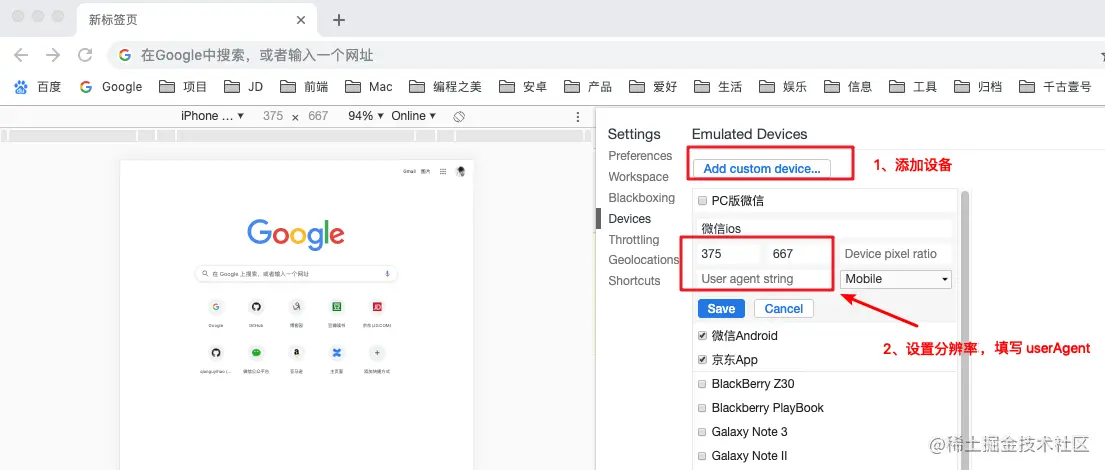This screenshot has height=470, width=1105.
Task: Close the 新标签页 tab
Action: click(301, 20)
